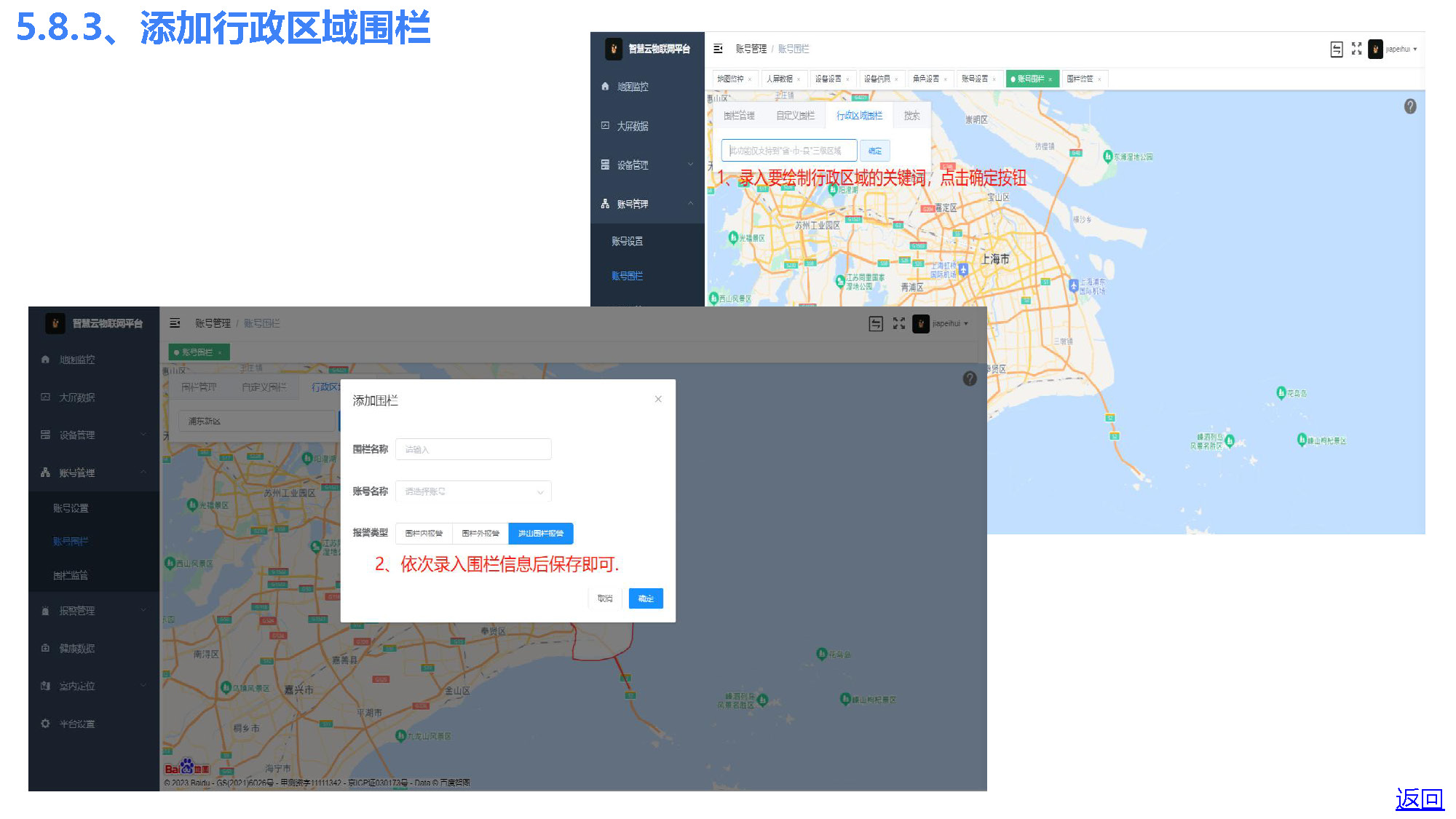Click user avatar in upper screenshot header
The height and width of the screenshot is (819, 1456).
tap(1375, 49)
